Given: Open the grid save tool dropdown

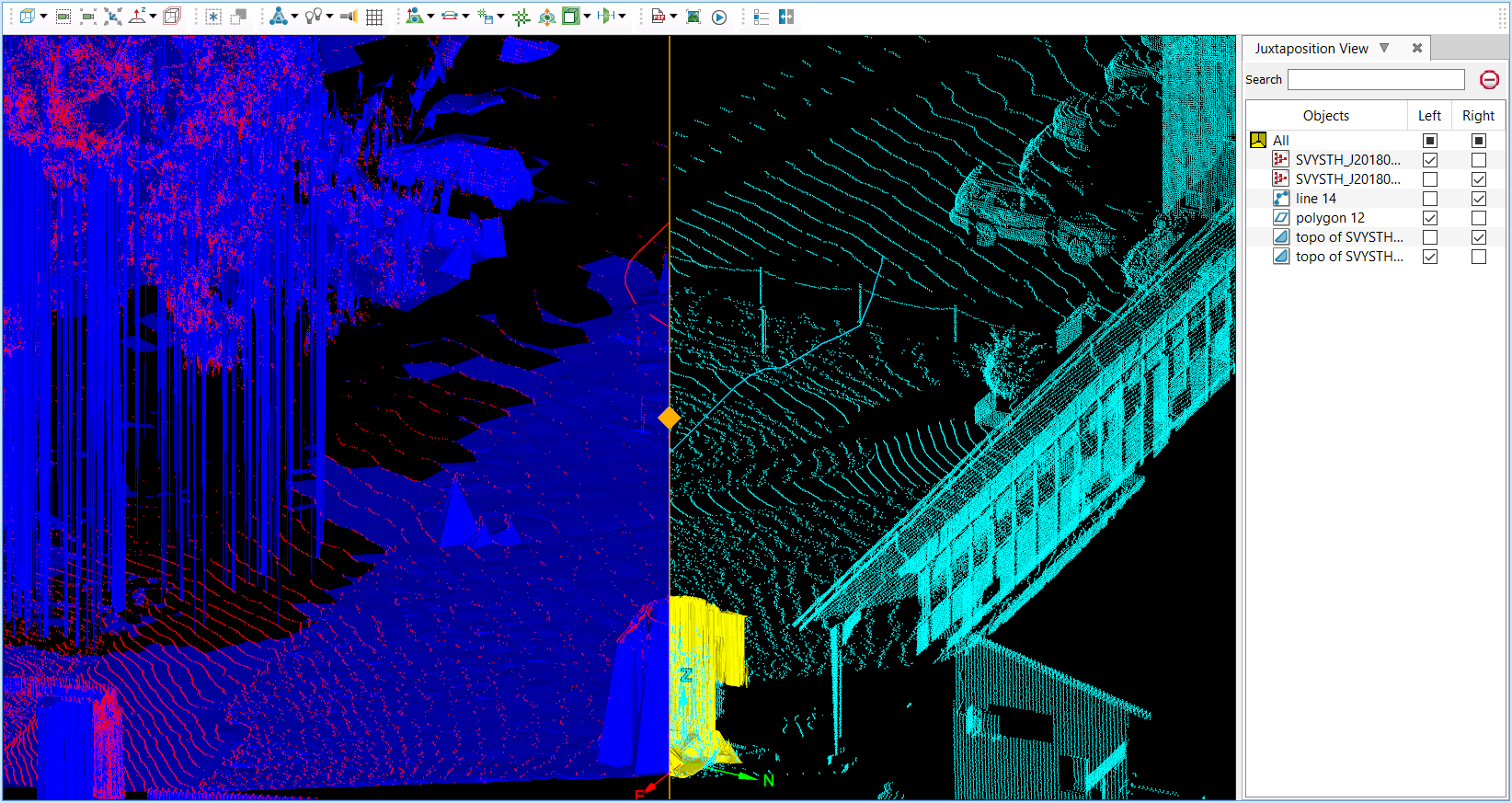Looking at the screenshot, I should (500, 17).
